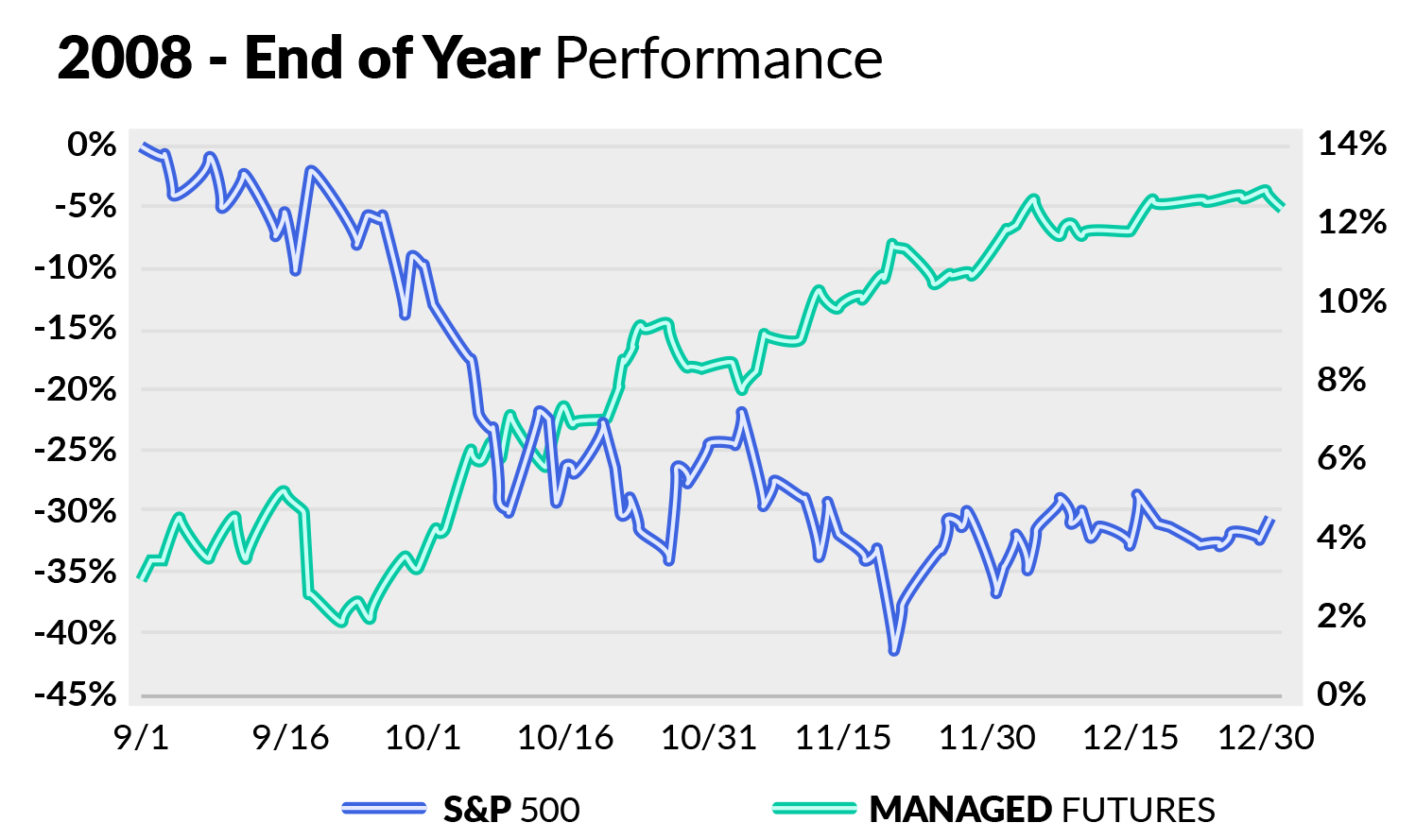Select the 8% right axis label

click(1341, 380)
